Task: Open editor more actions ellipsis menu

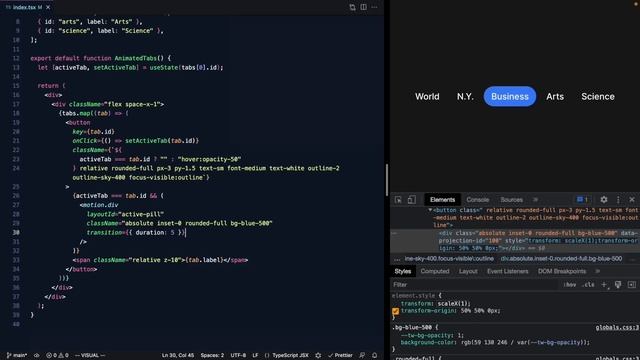Action: (x=374, y=7)
